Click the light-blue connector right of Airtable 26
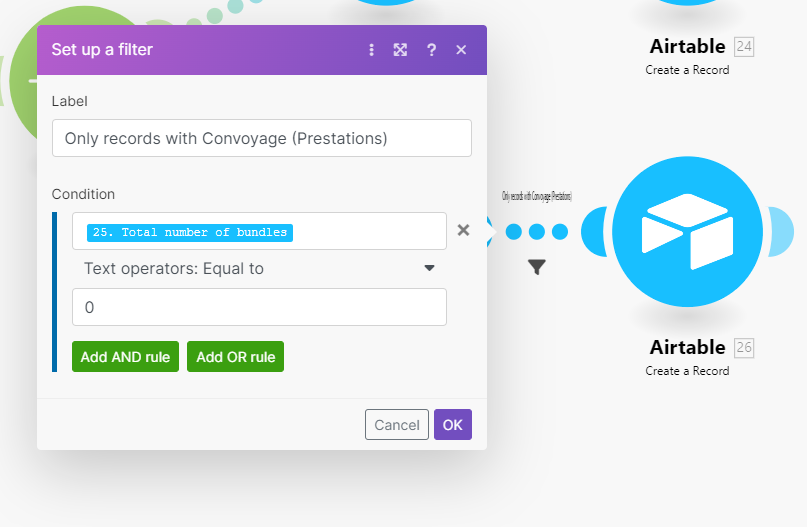807x527 pixels. (781, 232)
